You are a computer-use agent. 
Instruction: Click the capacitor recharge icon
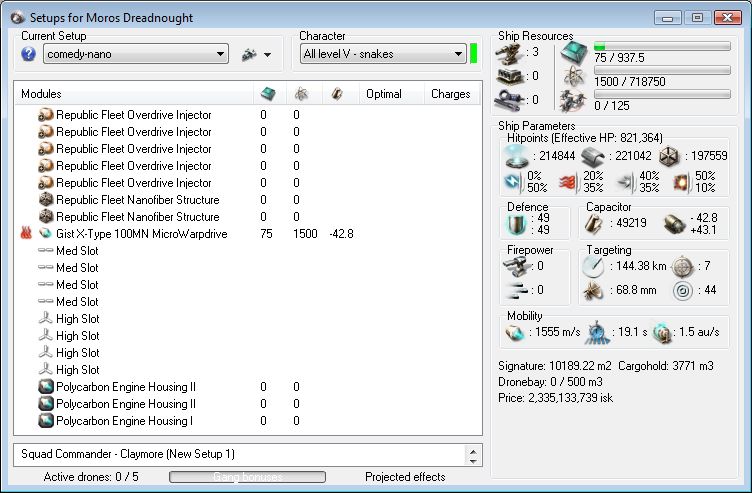[674, 224]
